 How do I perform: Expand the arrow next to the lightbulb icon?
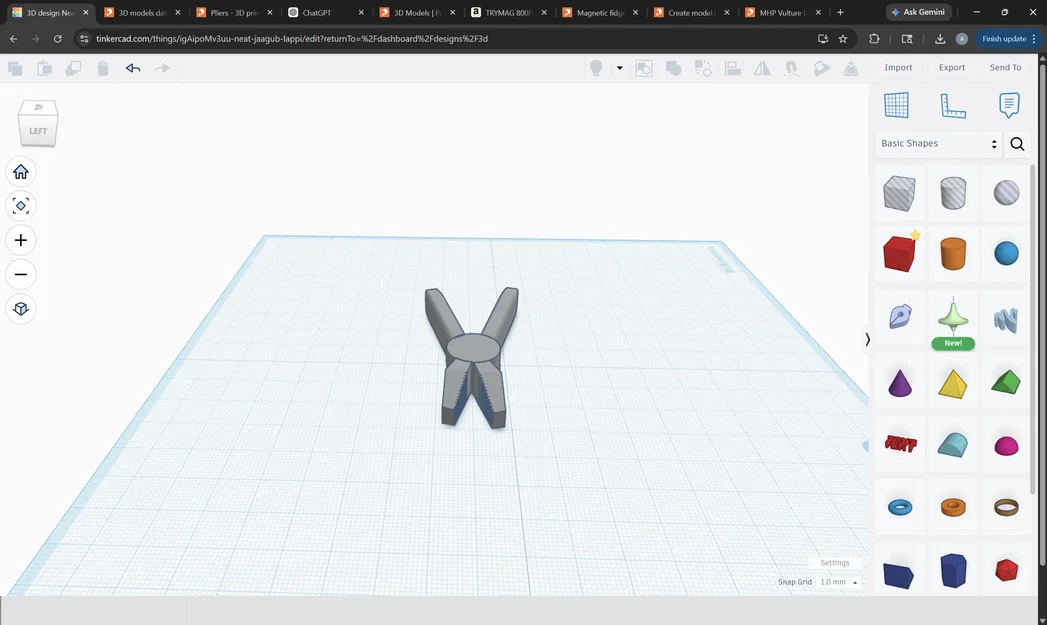(x=619, y=67)
